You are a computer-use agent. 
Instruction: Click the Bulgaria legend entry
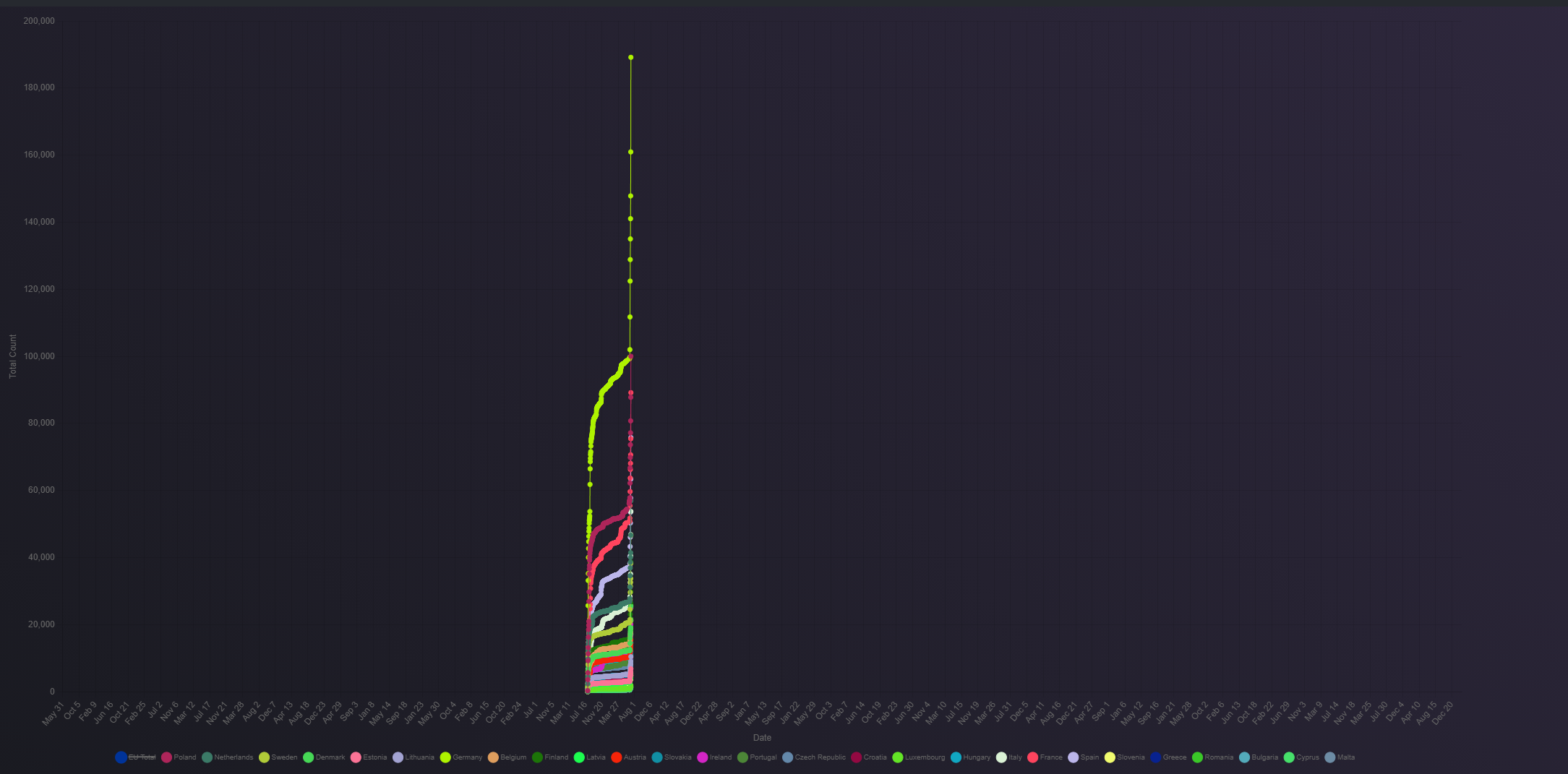tap(1259, 757)
